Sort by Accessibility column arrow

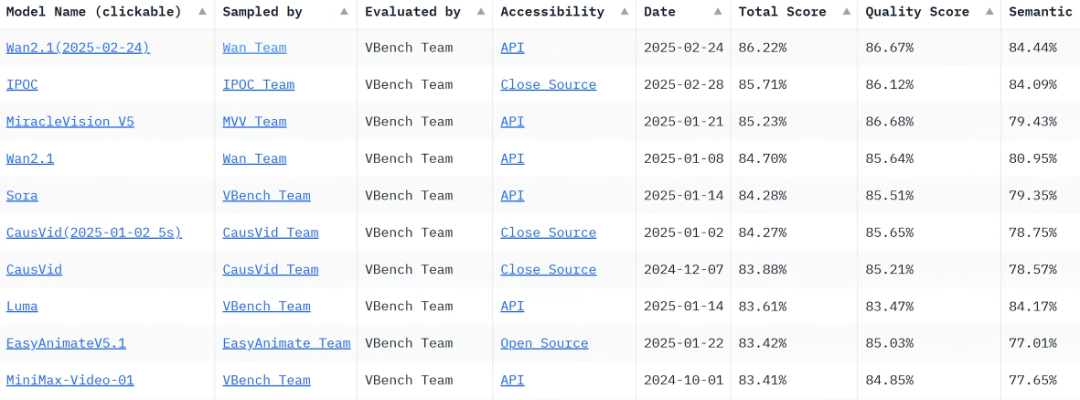coord(623,12)
